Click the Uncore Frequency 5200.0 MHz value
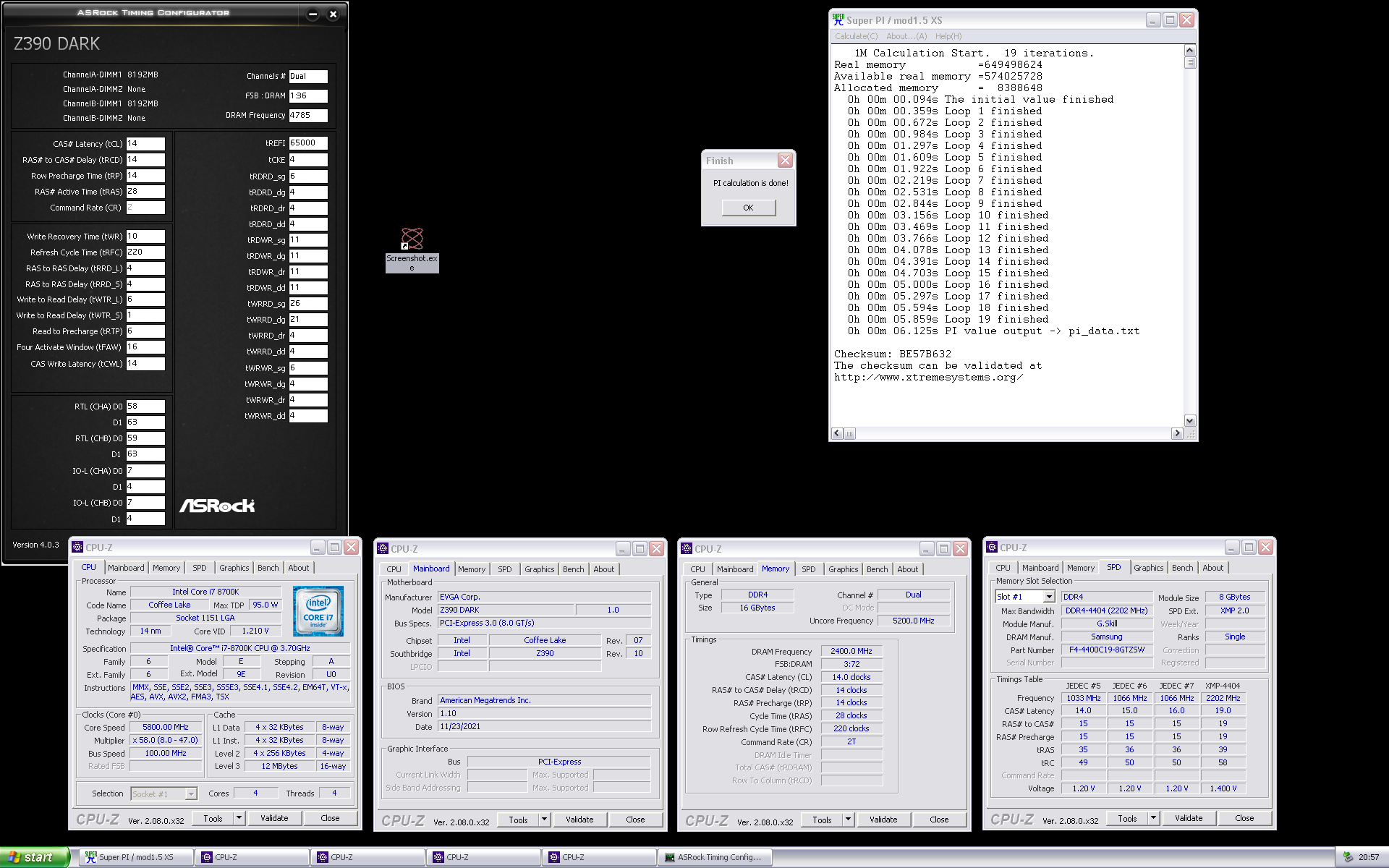 [x=913, y=621]
